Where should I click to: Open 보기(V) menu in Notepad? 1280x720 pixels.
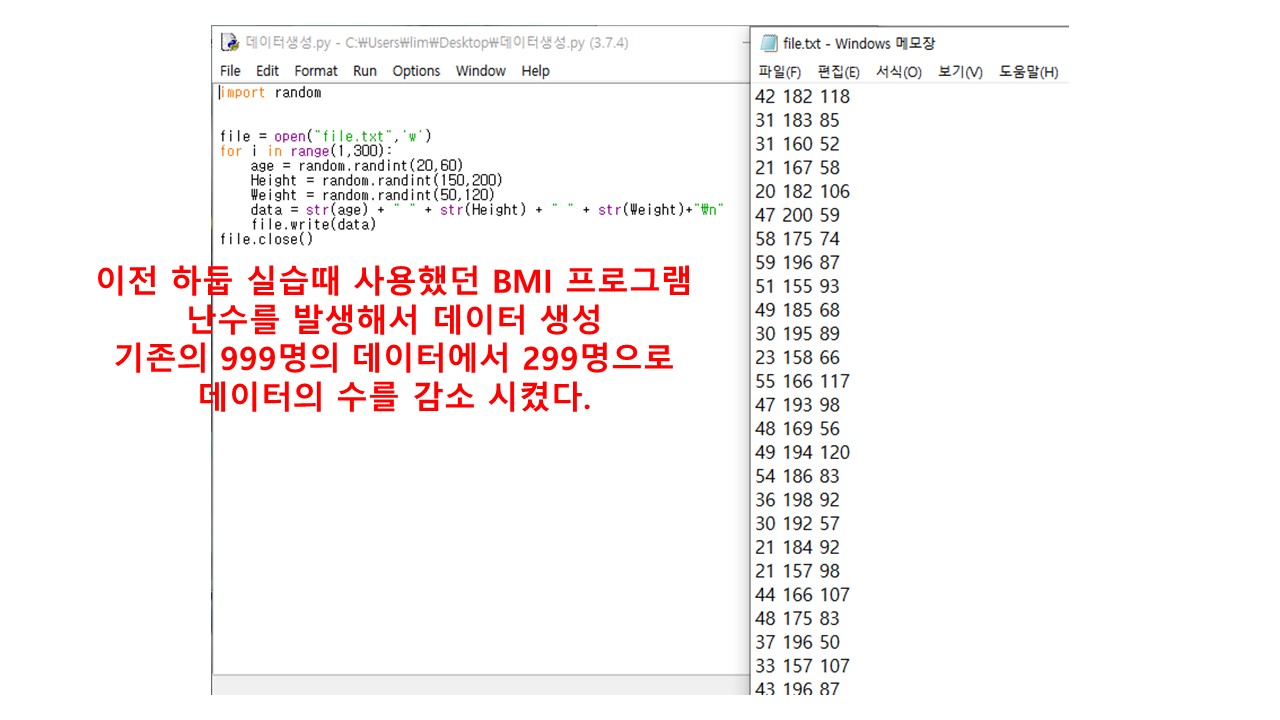pos(960,72)
